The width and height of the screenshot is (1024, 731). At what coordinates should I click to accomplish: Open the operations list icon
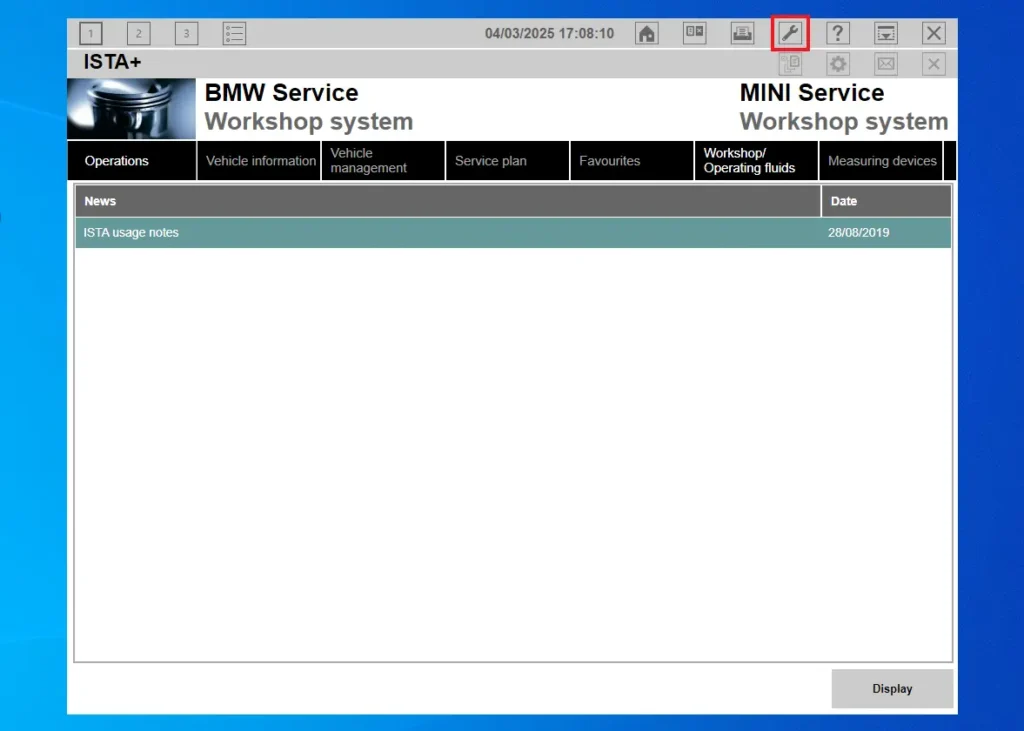(234, 33)
